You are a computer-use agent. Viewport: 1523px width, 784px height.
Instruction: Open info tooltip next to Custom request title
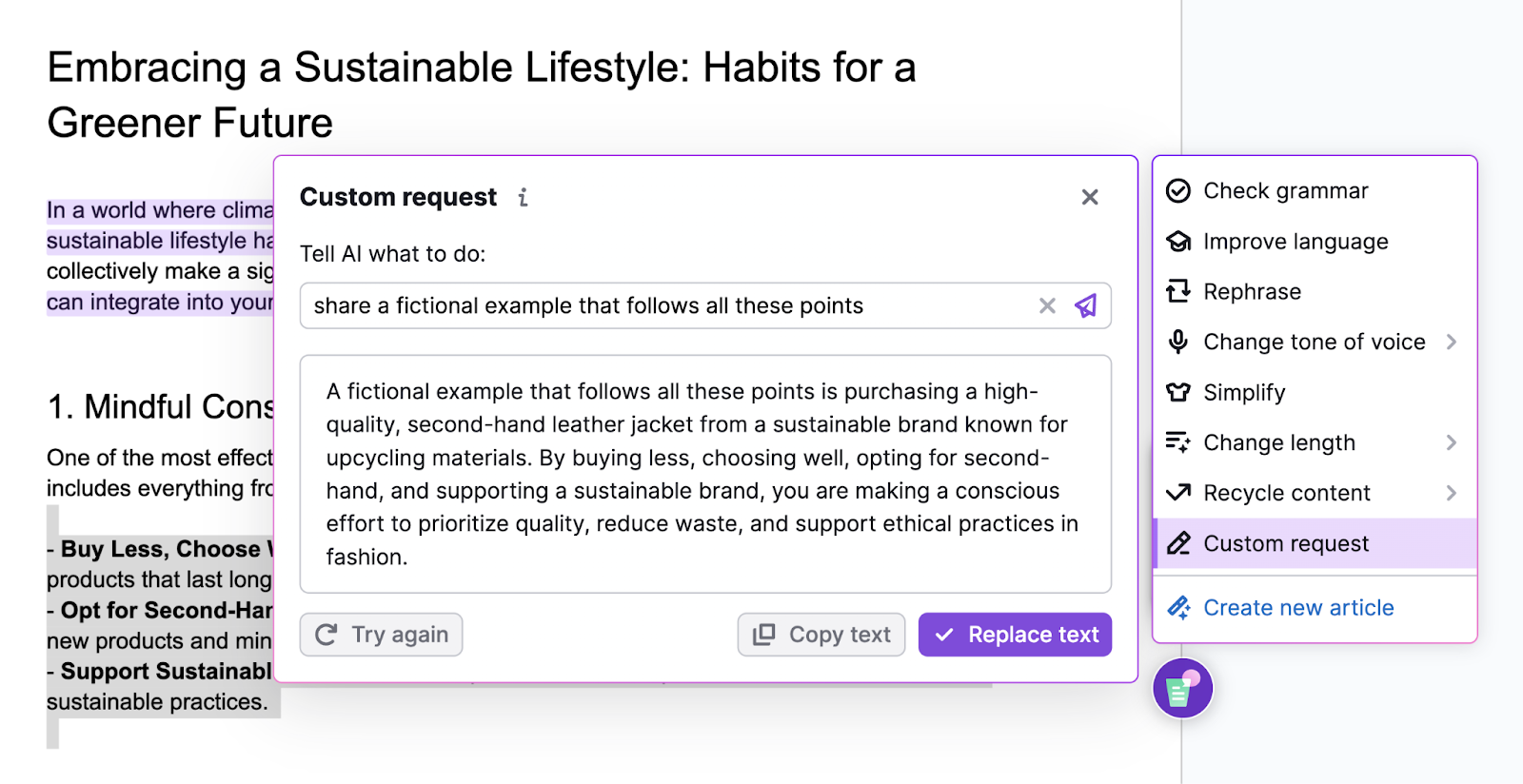(x=522, y=198)
